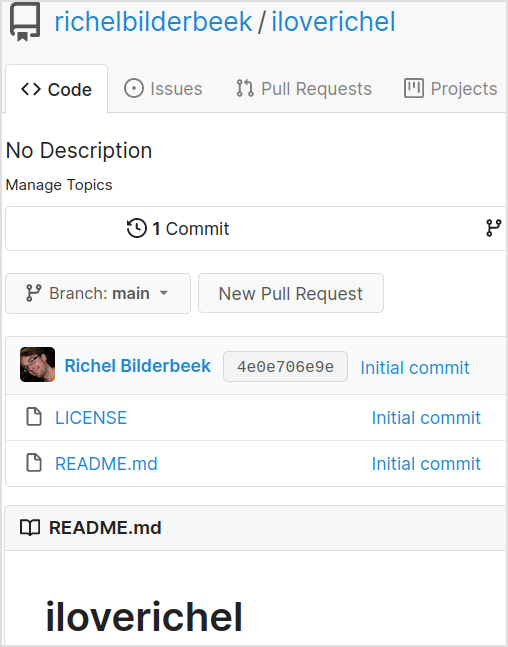Click the New Pull Request button
Viewport: 508px width, 647px height.
click(x=291, y=293)
